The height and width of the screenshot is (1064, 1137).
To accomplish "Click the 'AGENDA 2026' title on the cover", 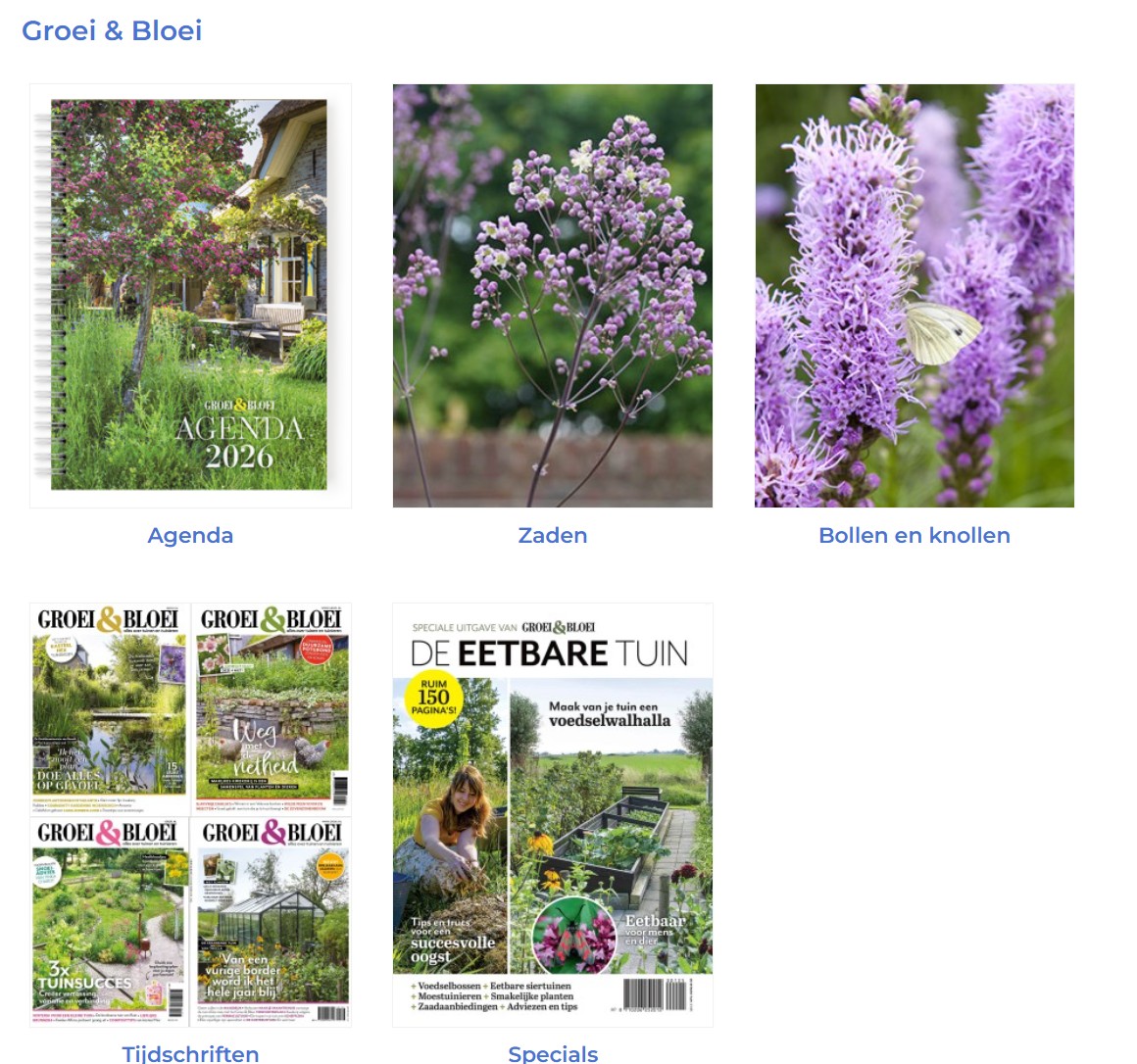I will [239, 442].
